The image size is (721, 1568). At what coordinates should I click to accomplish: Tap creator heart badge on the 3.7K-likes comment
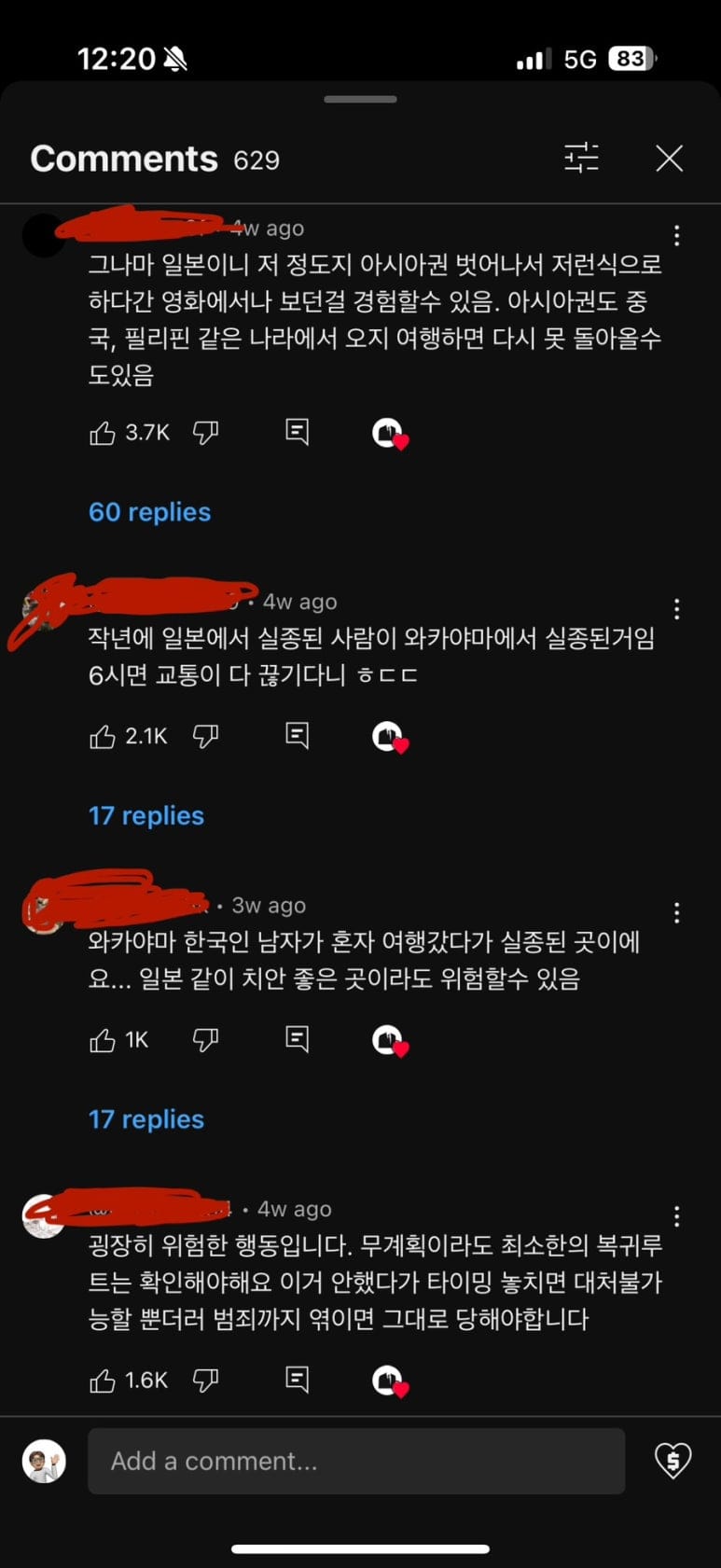coord(390,434)
